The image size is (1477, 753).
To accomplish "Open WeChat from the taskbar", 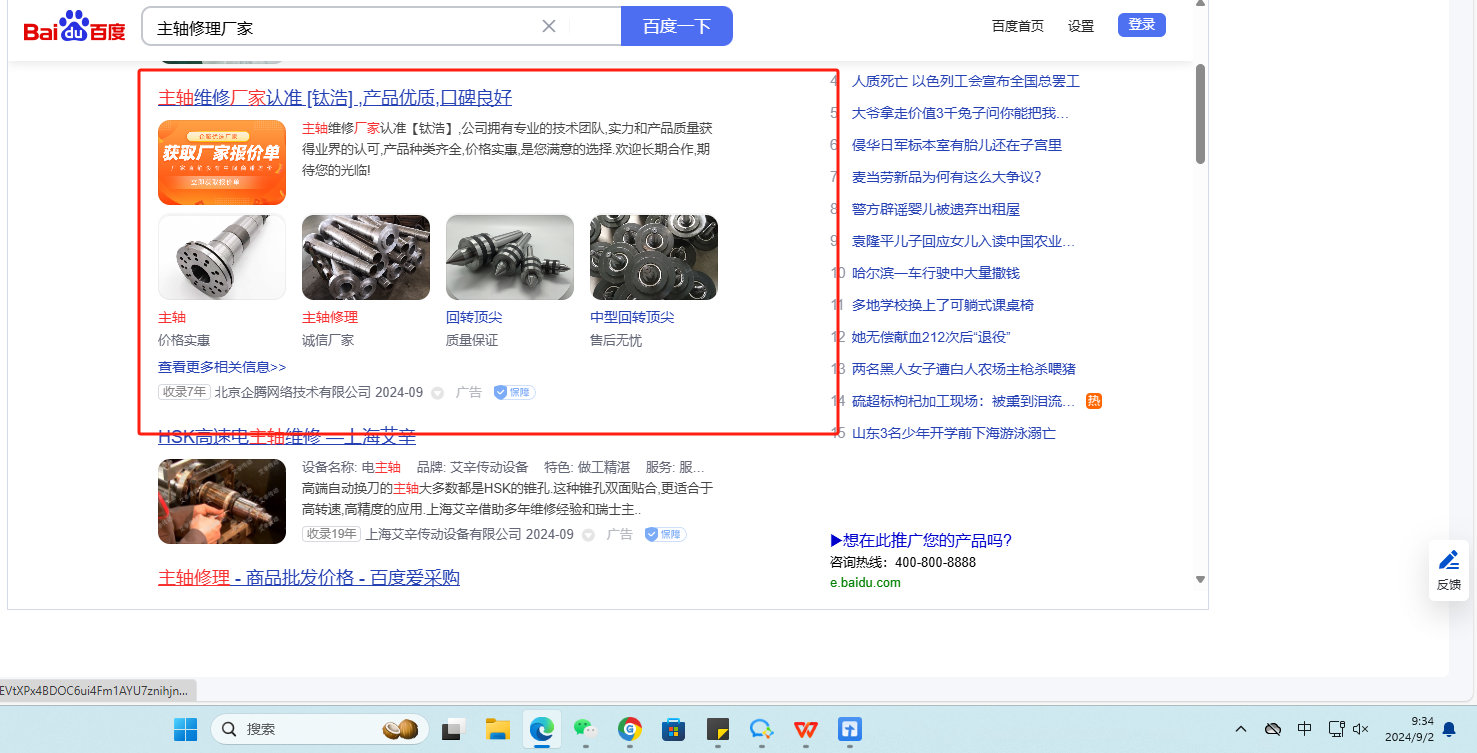I will (x=585, y=729).
